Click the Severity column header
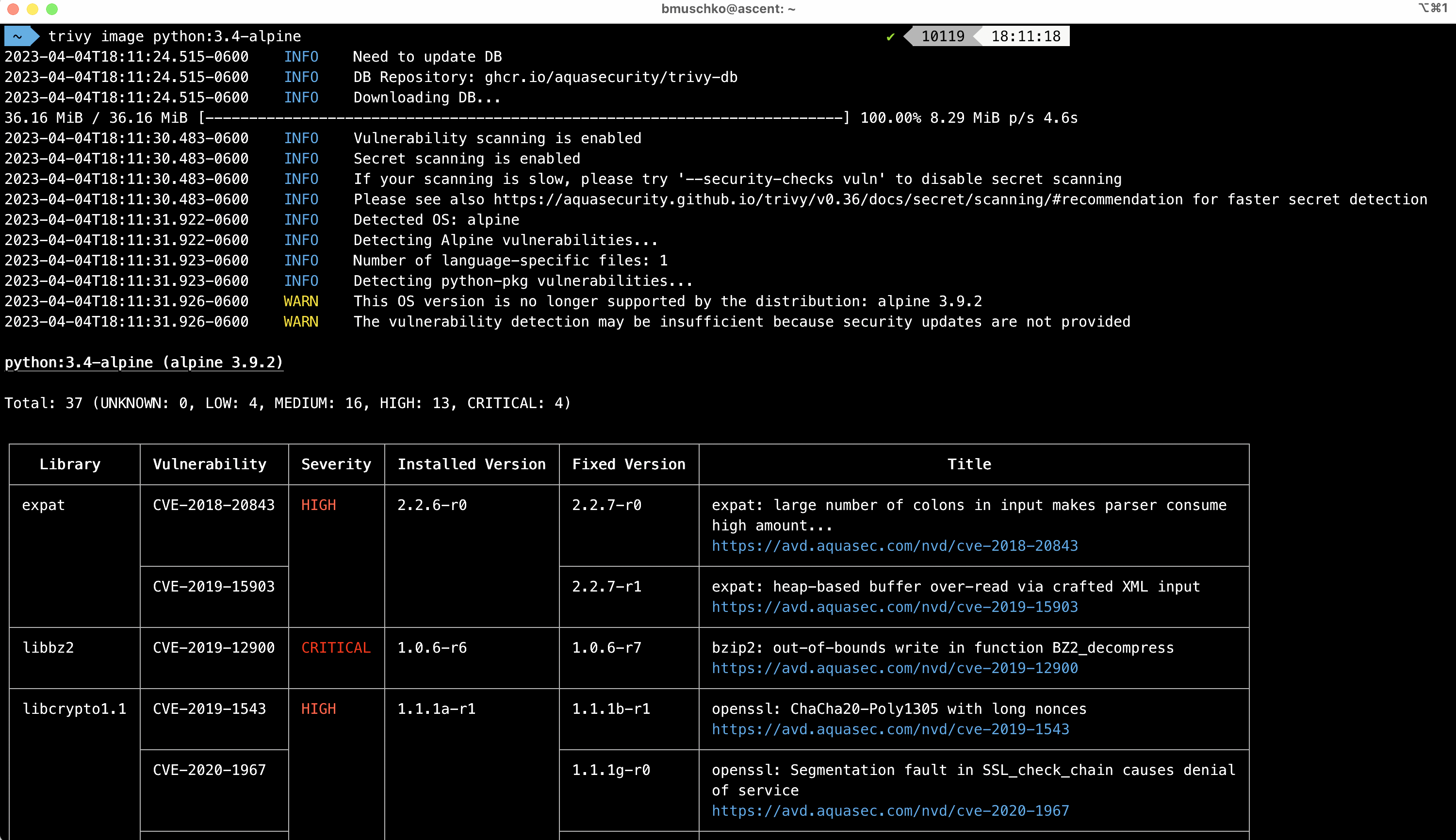The width and height of the screenshot is (1456, 840). pyautogui.click(x=336, y=464)
